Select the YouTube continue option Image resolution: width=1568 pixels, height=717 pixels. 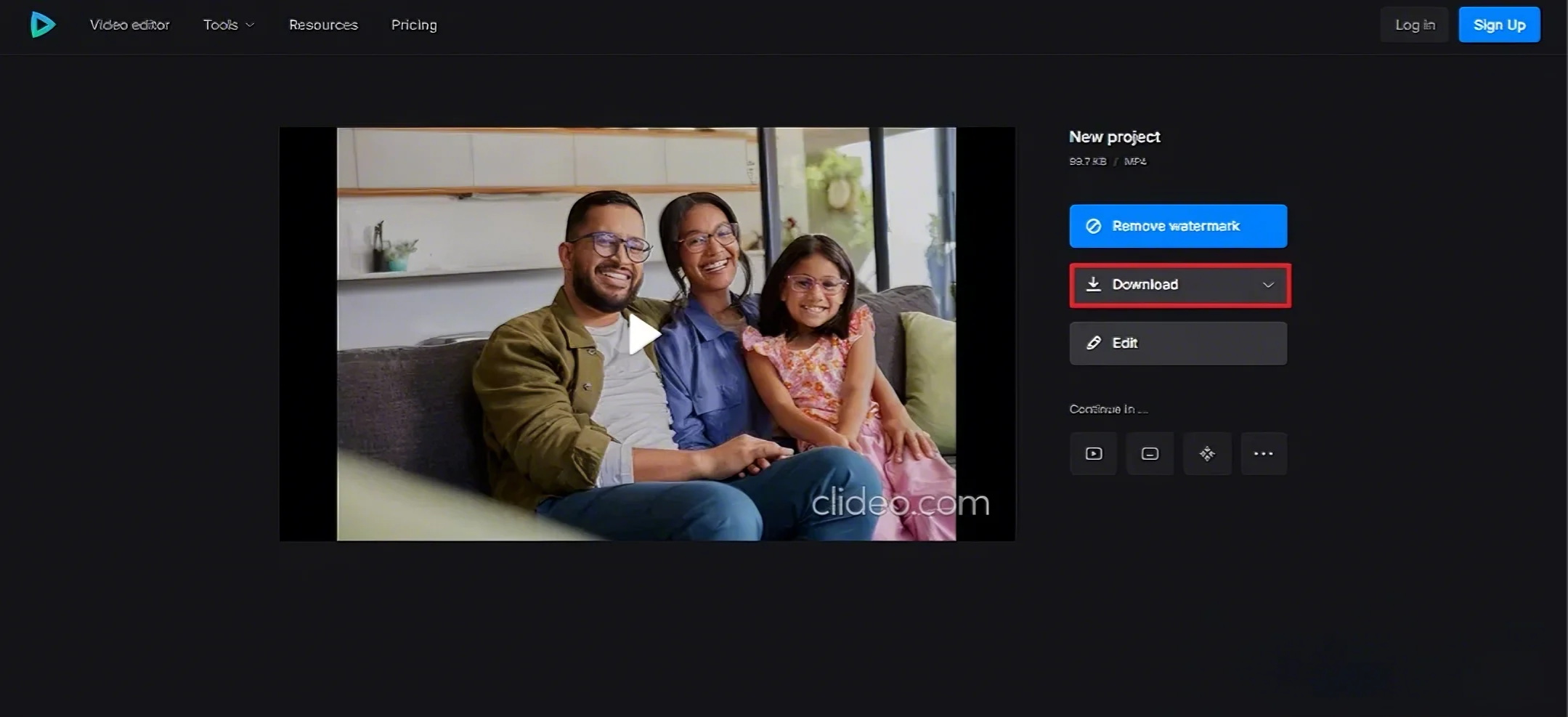1092,453
